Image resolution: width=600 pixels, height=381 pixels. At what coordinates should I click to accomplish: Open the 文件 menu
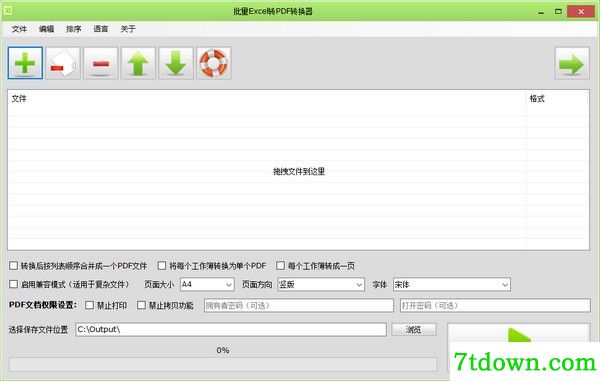coord(19,29)
